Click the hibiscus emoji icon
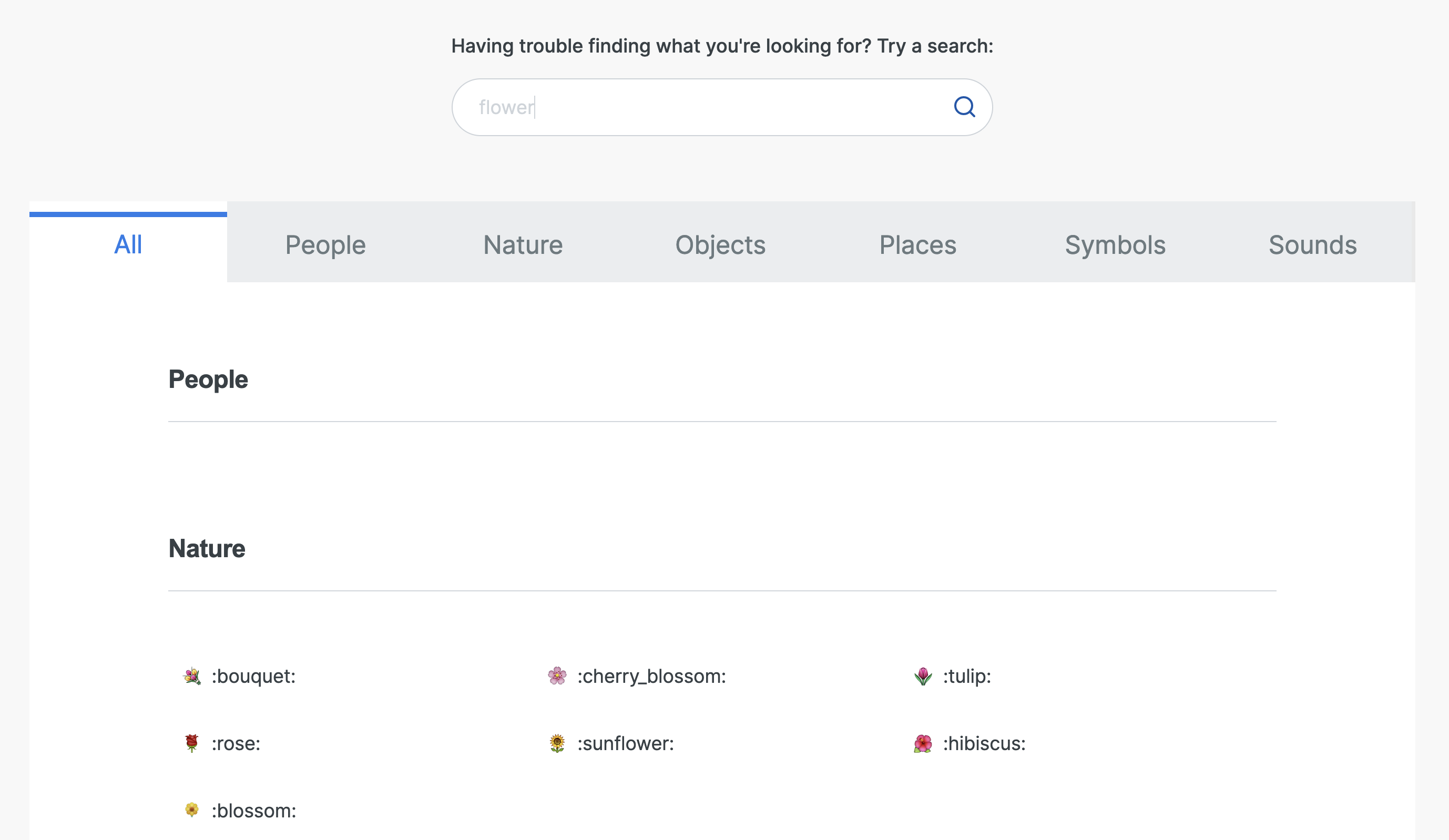 pos(923,743)
